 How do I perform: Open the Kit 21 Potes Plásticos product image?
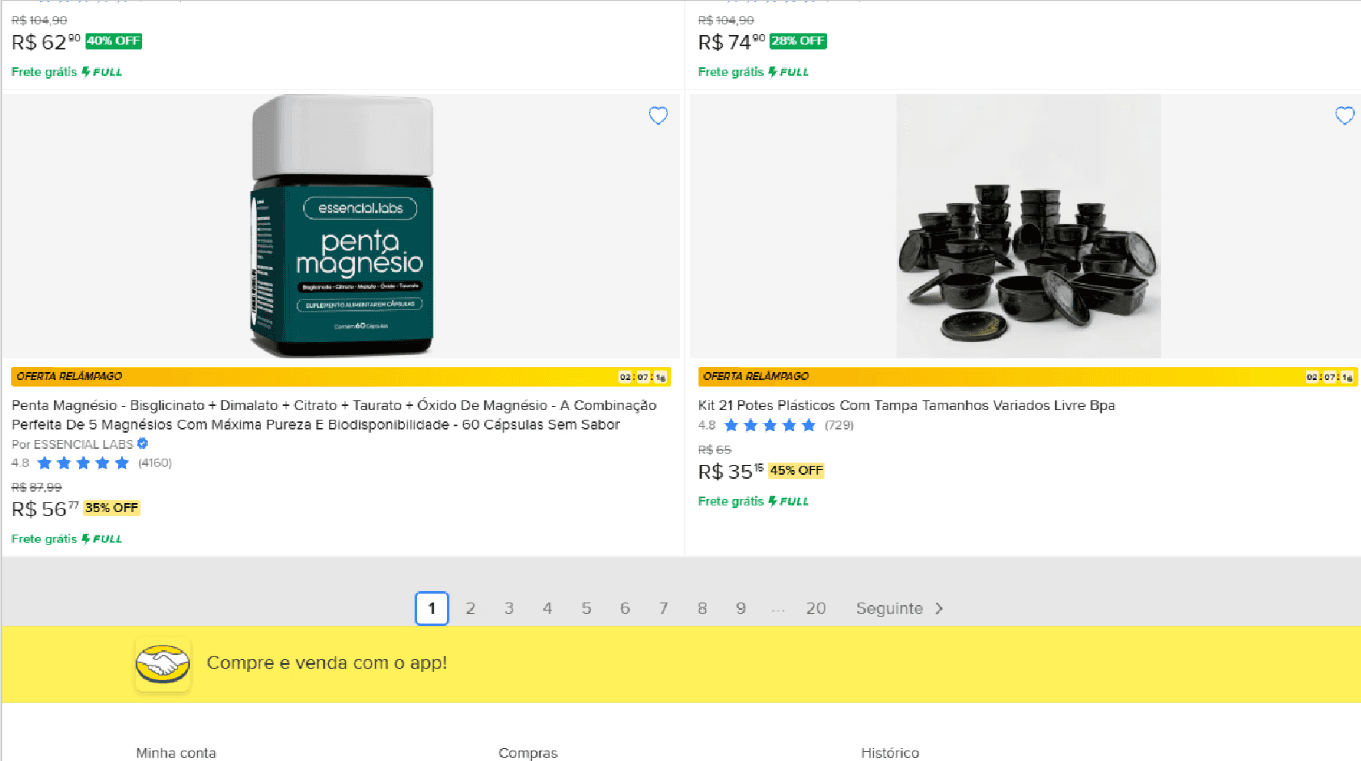[1029, 226]
